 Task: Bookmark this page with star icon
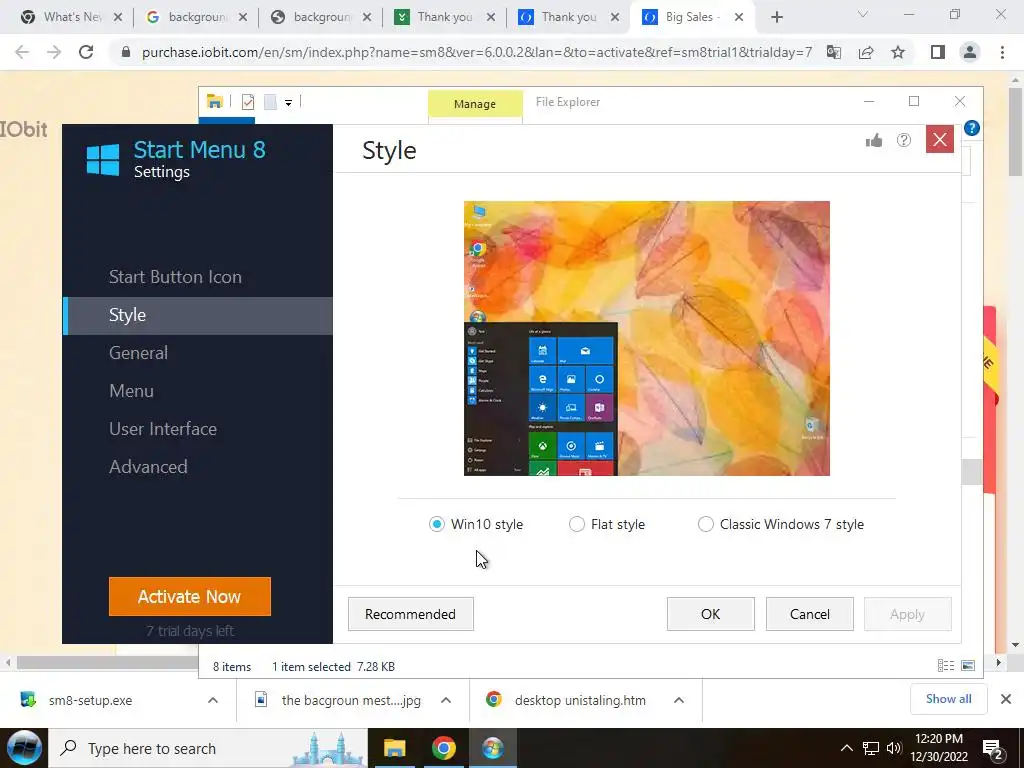899,52
